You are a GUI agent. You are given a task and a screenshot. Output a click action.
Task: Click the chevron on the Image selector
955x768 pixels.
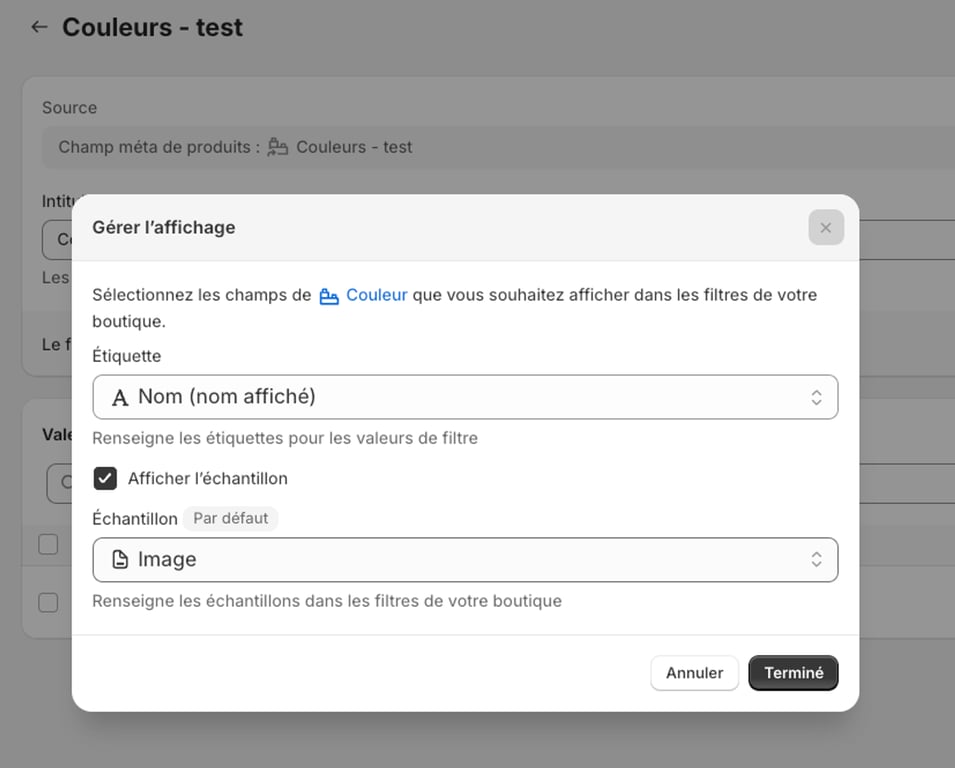[x=817, y=559]
